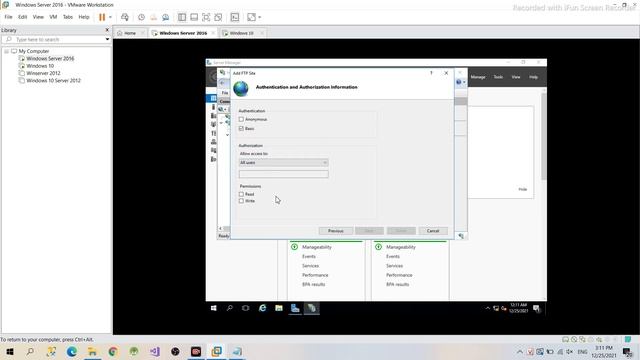This screenshot has width=640, height=360.
Task: Click ENG language indicator in the host tray
Action: tap(582, 351)
